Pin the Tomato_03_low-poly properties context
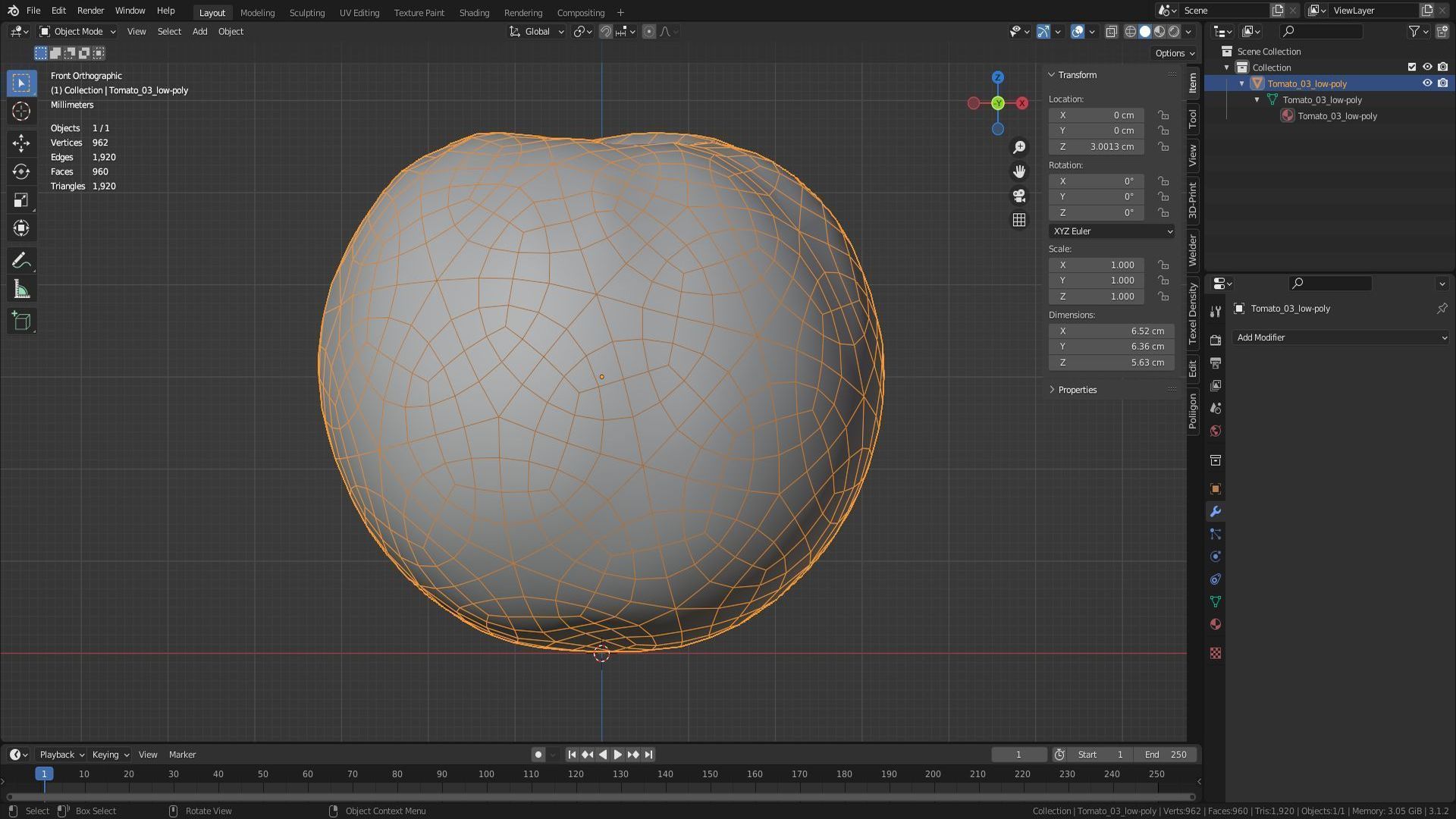Screen dimensions: 1456x819 click(1442, 309)
